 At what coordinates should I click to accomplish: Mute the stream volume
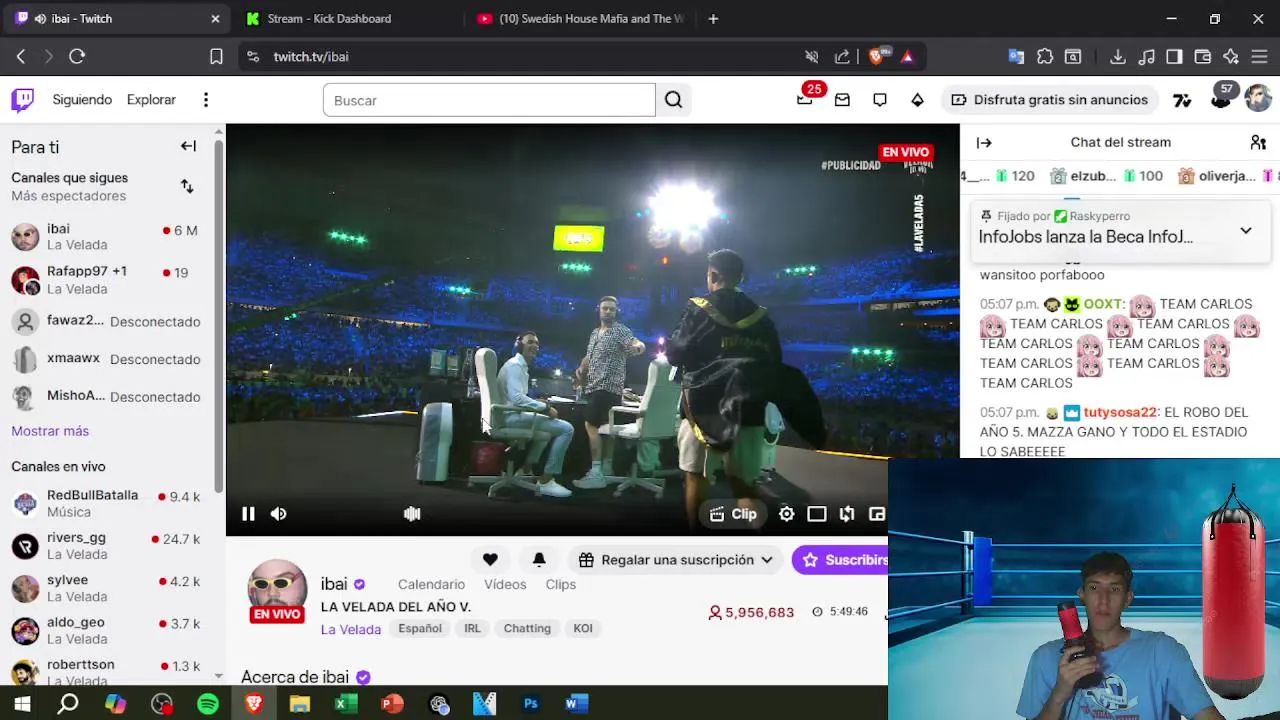coord(278,514)
